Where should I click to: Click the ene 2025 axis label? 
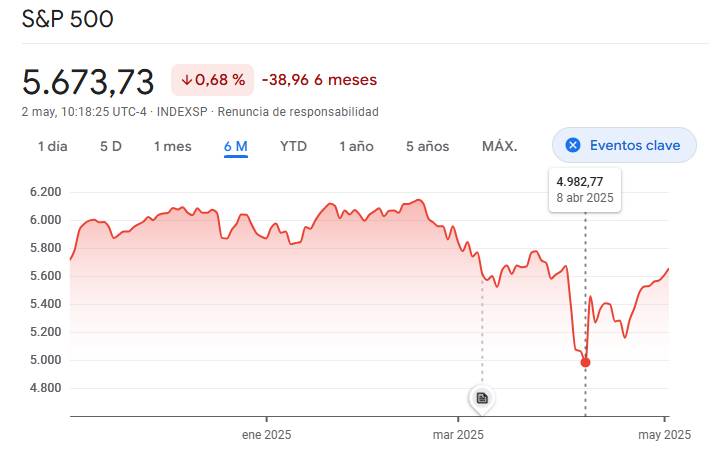[266, 435]
